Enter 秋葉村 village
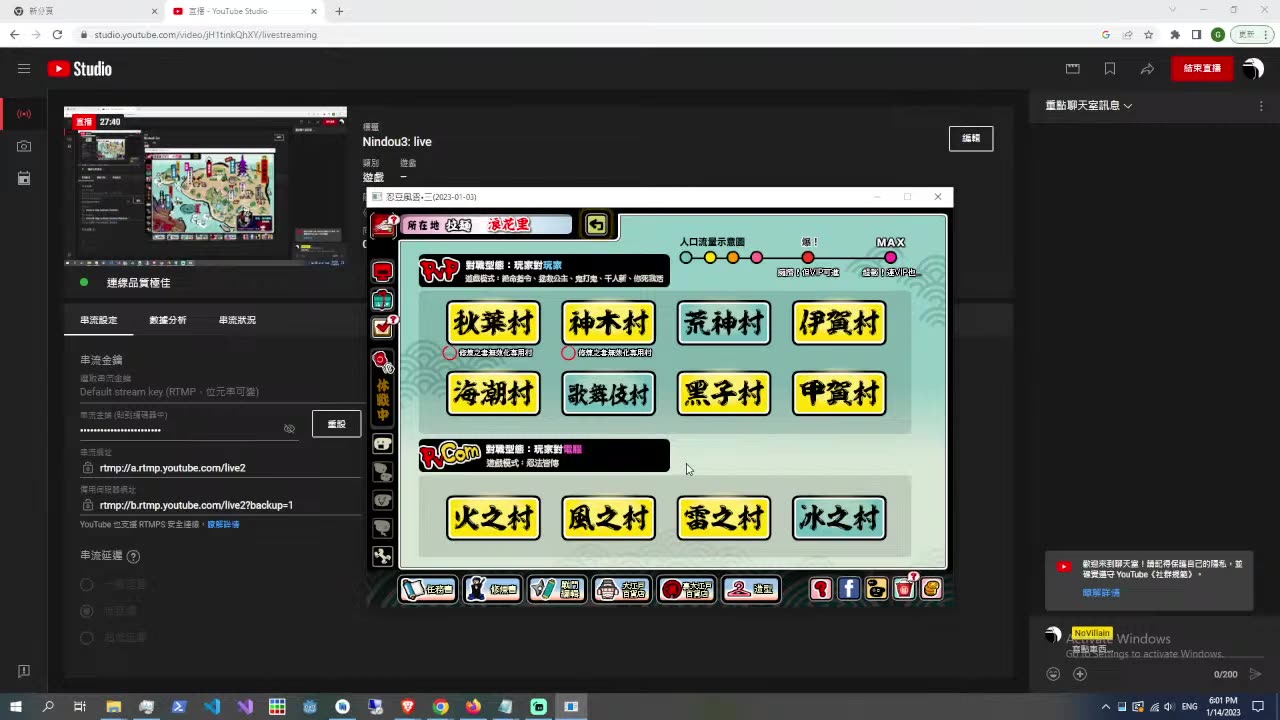 (493, 323)
